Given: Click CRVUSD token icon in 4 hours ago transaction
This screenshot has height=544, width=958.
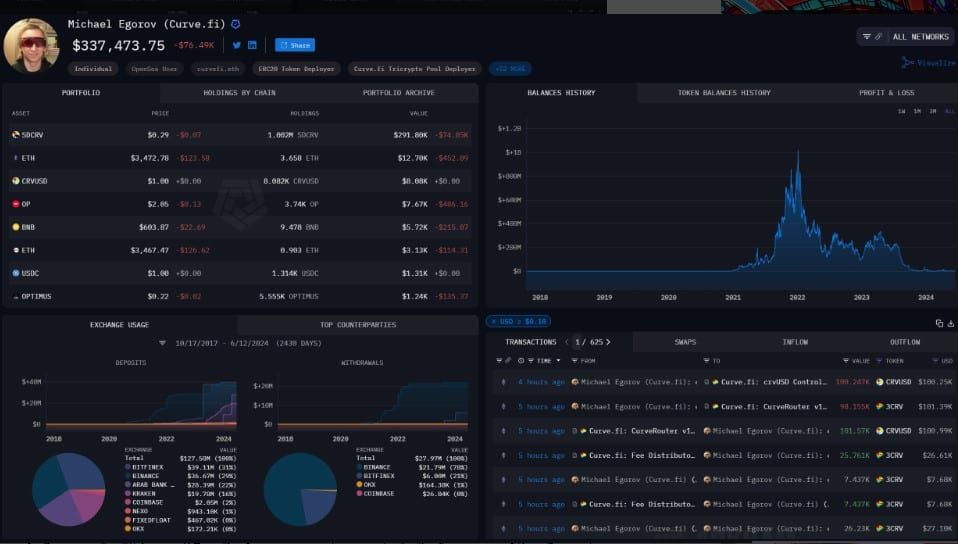Looking at the screenshot, I should tap(880, 382).
